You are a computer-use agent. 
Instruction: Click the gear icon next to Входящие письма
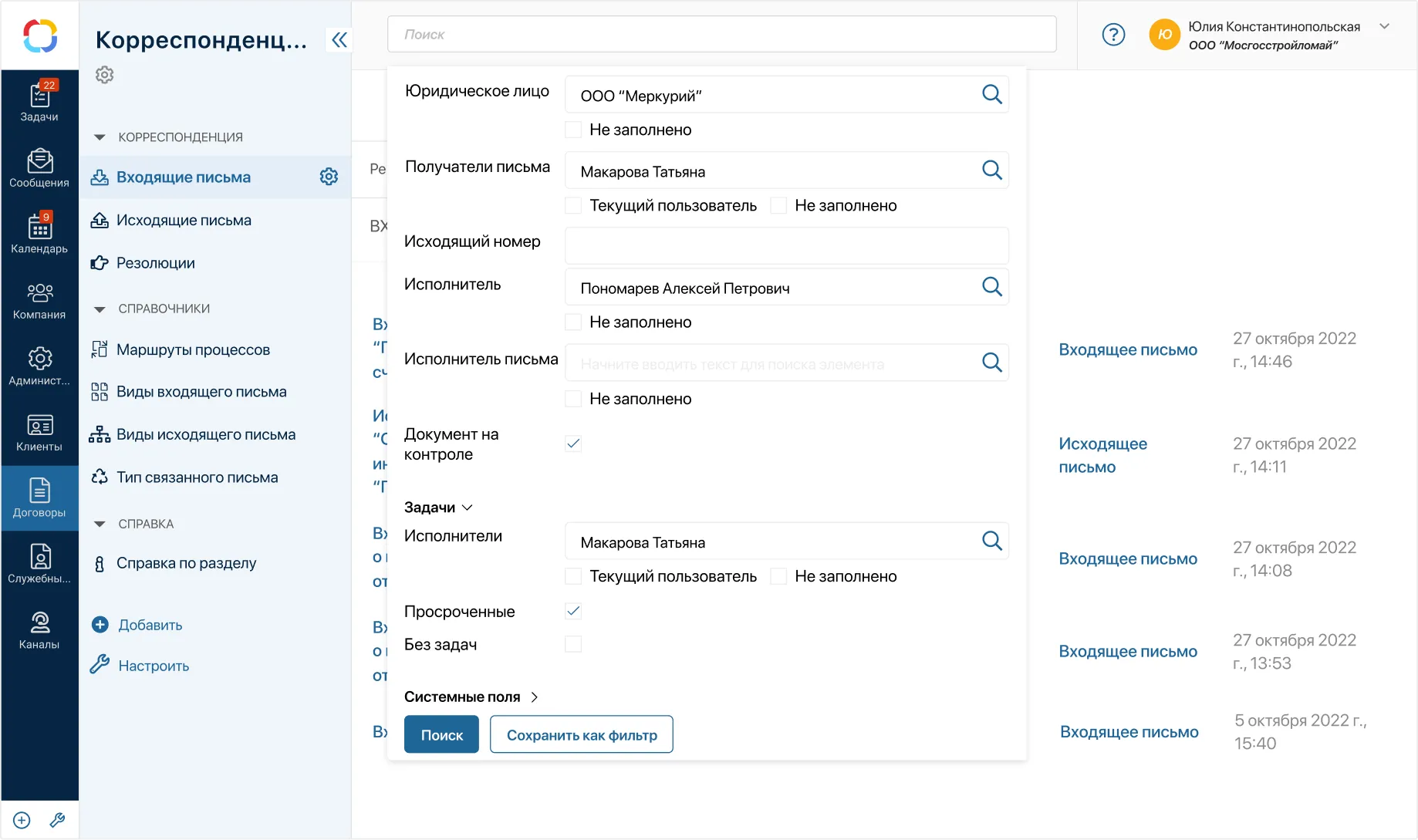tap(329, 177)
